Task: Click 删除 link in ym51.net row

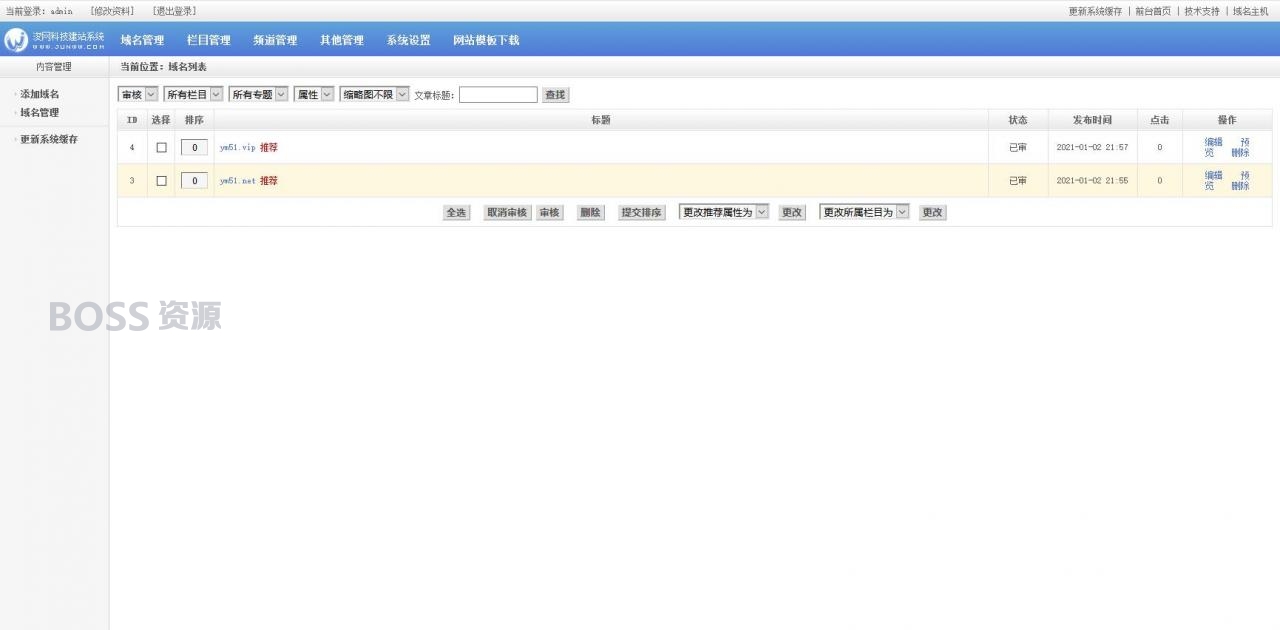Action: [1240, 186]
